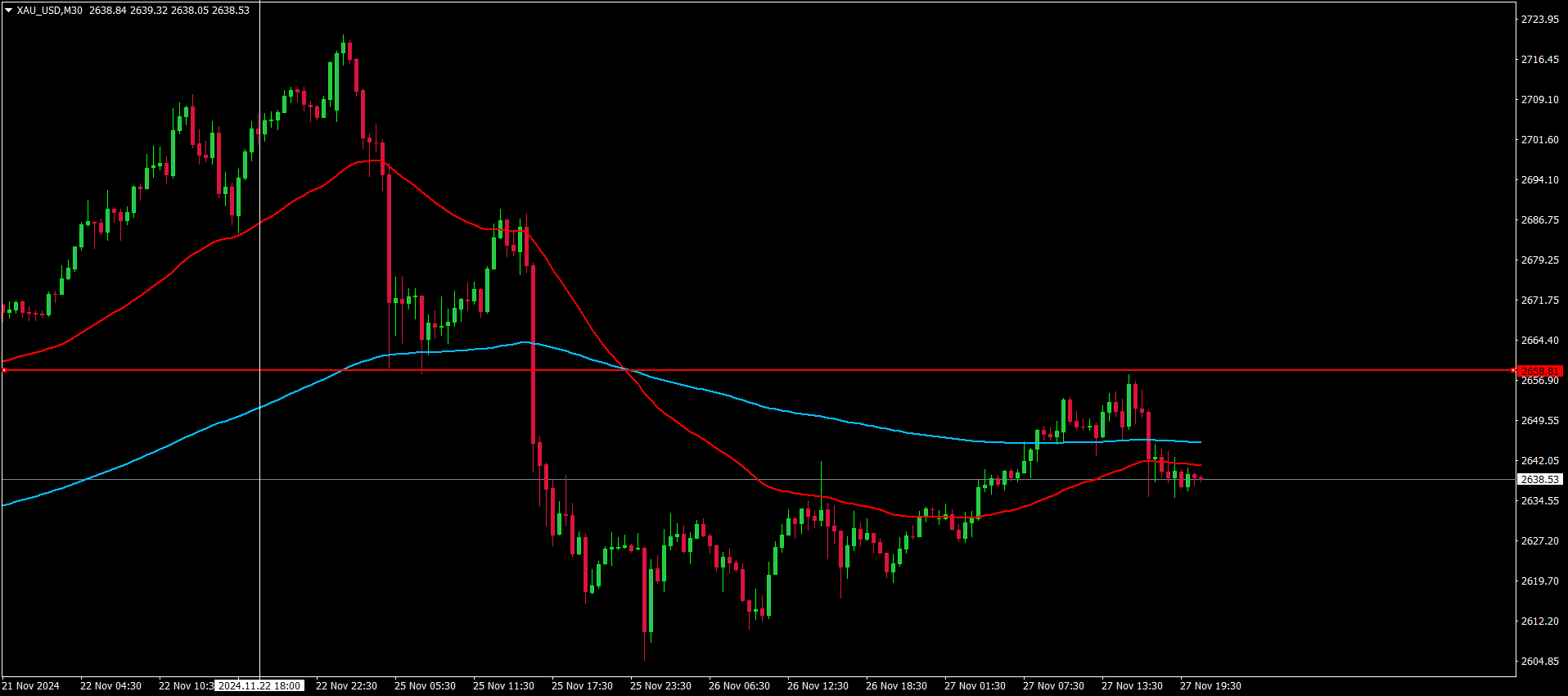Click the 25 Nov 11:30 time axis label
The width and height of the screenshot is (1568, 696).
503,686
